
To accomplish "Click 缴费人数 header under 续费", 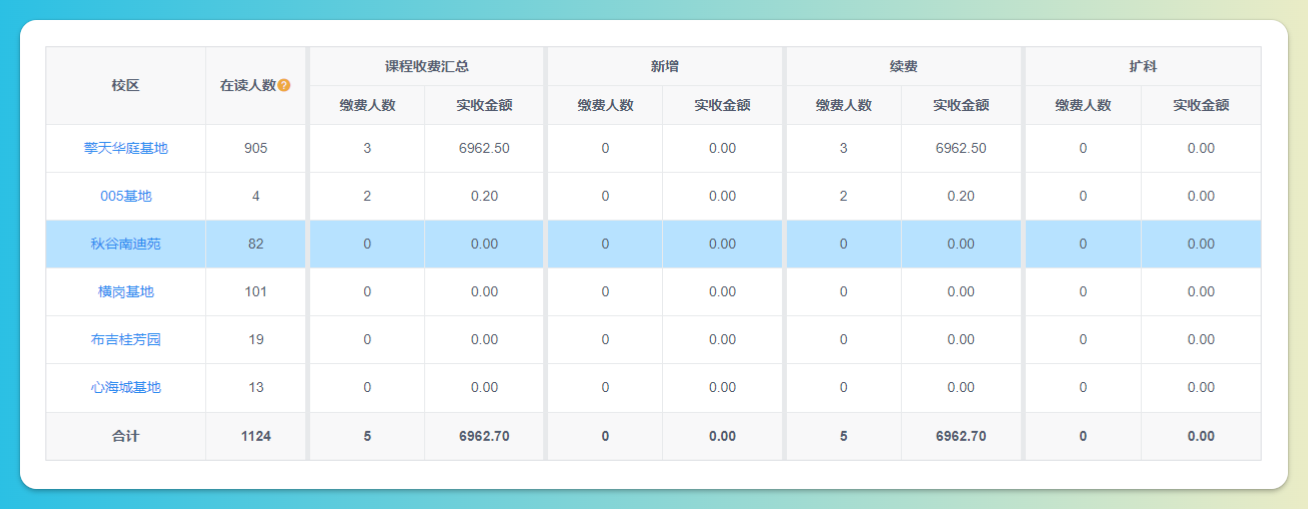I will click(844, 105).
